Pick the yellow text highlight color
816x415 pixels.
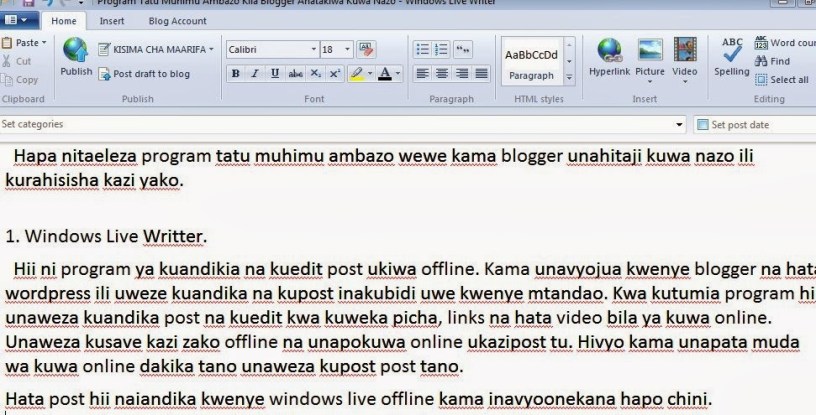click(357, 73)
